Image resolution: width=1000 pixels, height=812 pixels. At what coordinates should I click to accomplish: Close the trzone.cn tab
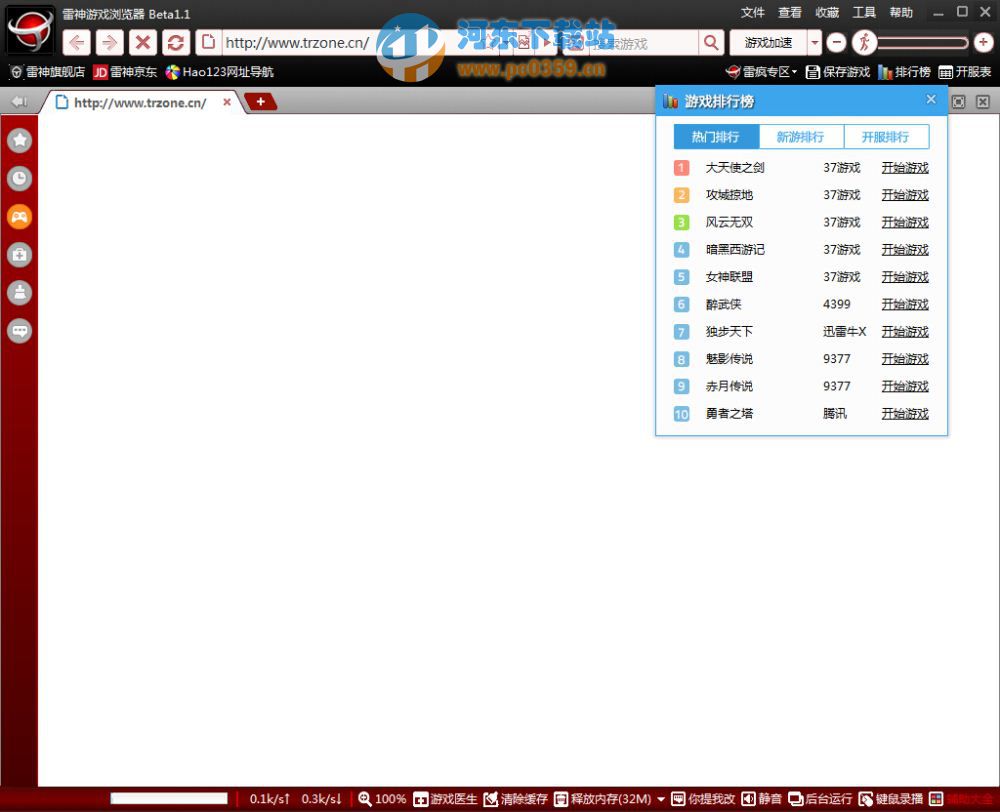(x=226, y=102)
